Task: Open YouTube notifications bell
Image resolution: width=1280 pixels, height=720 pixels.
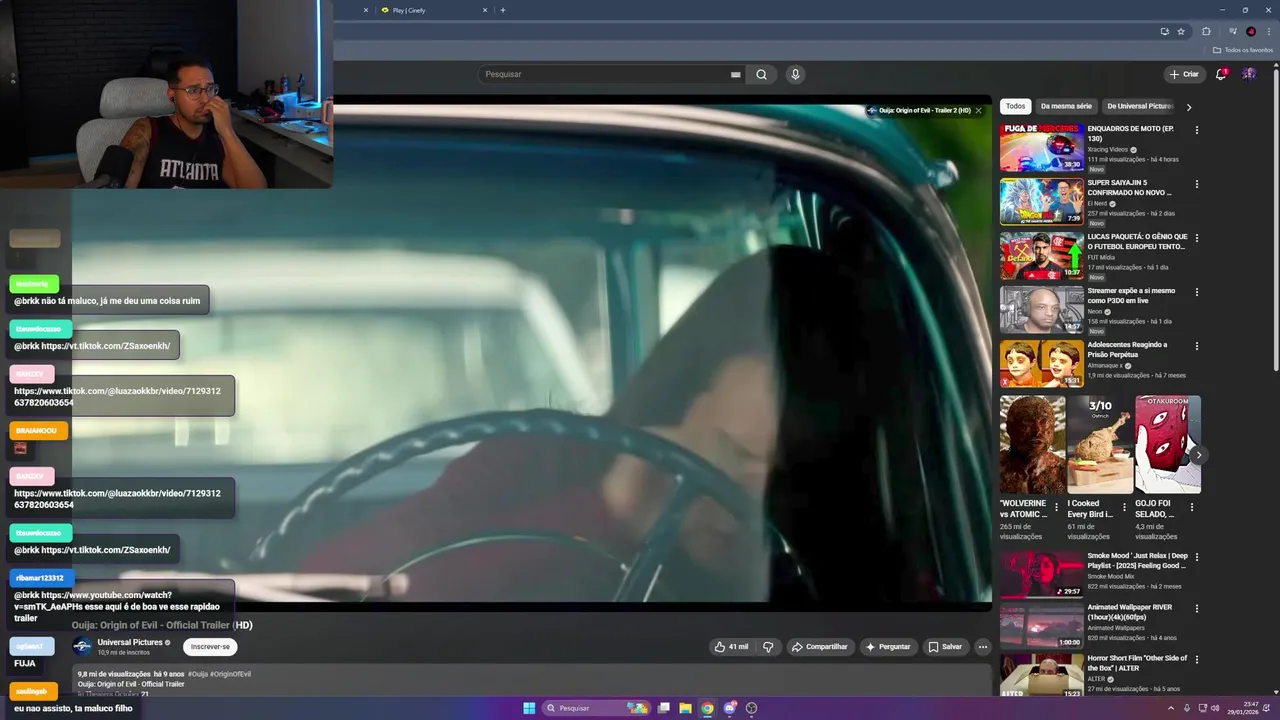Action: [1221, 74]
